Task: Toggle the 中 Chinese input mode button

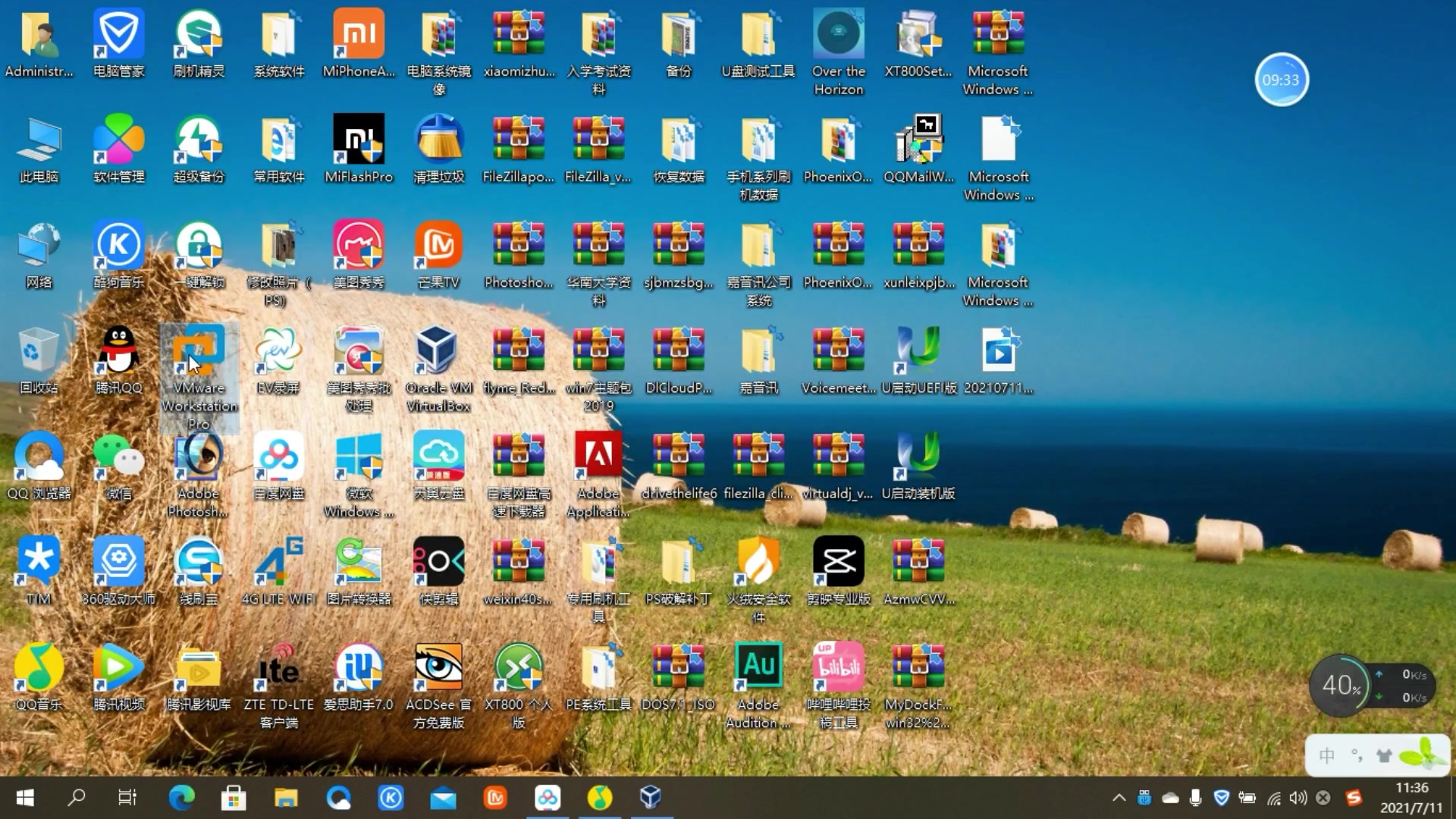Action: (1327, 756)
